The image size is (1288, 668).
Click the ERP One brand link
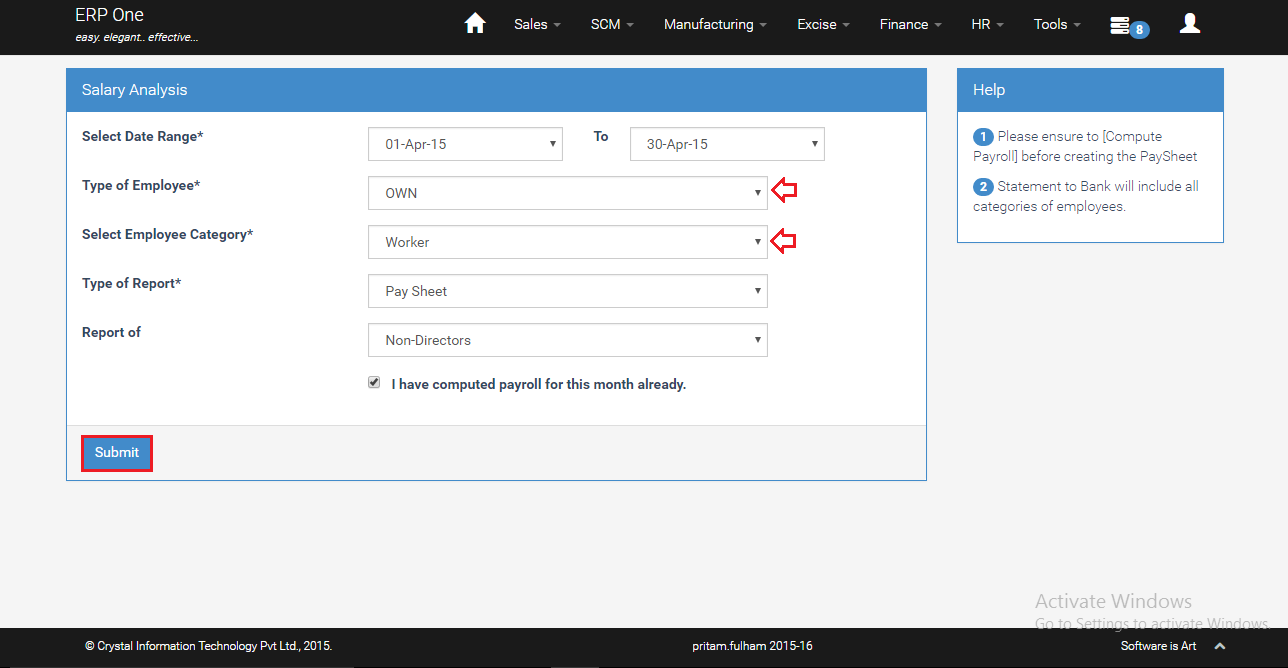[110, 15]
